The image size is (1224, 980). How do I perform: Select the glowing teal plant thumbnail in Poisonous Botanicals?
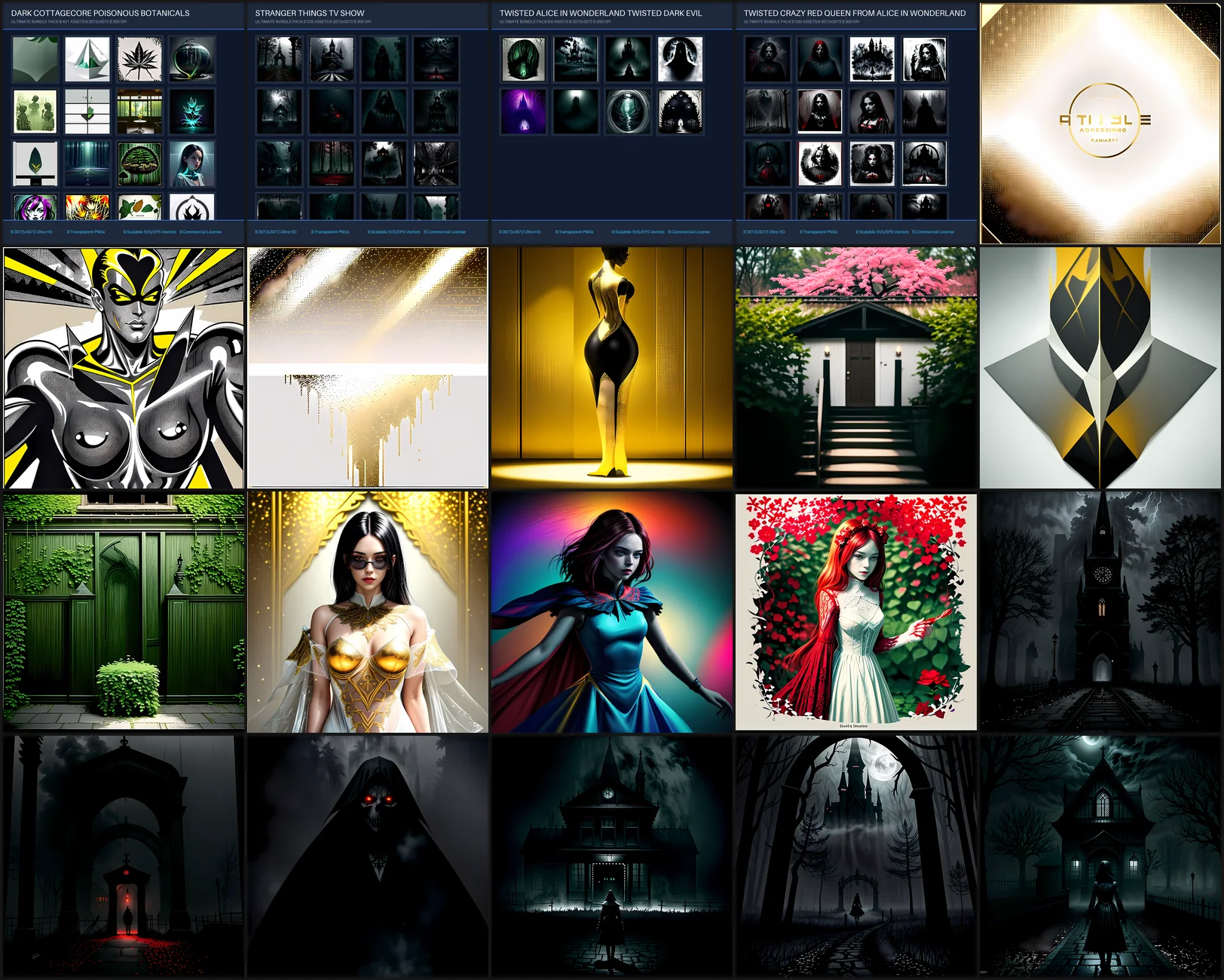pos(191,112)
